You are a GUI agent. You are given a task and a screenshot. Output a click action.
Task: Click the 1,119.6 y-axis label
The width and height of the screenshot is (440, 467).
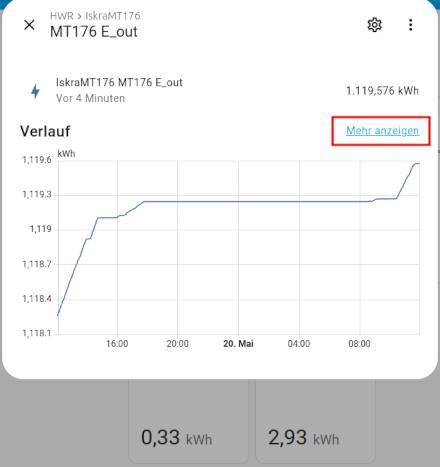click(37, 160)
